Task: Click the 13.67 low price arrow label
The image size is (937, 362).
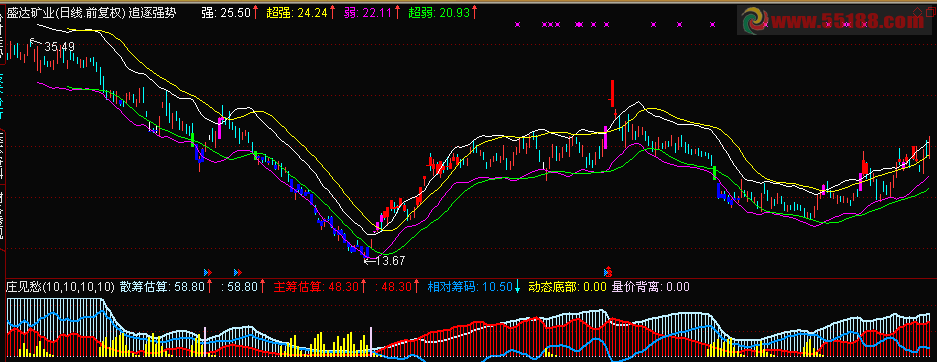Action: coord(385,260)
